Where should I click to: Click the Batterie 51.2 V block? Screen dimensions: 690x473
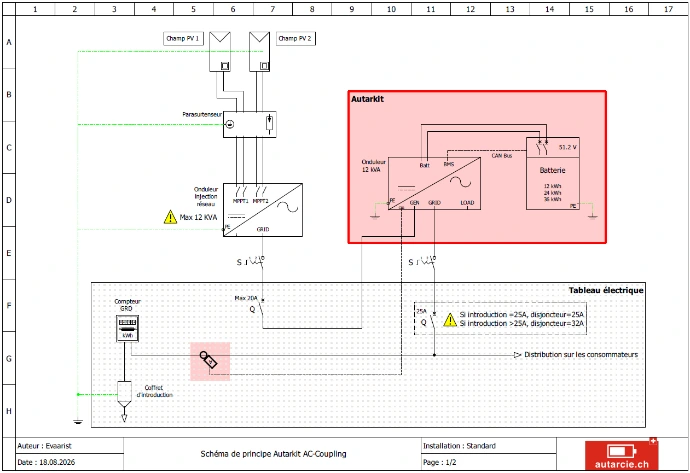click(x=553, y=173)
